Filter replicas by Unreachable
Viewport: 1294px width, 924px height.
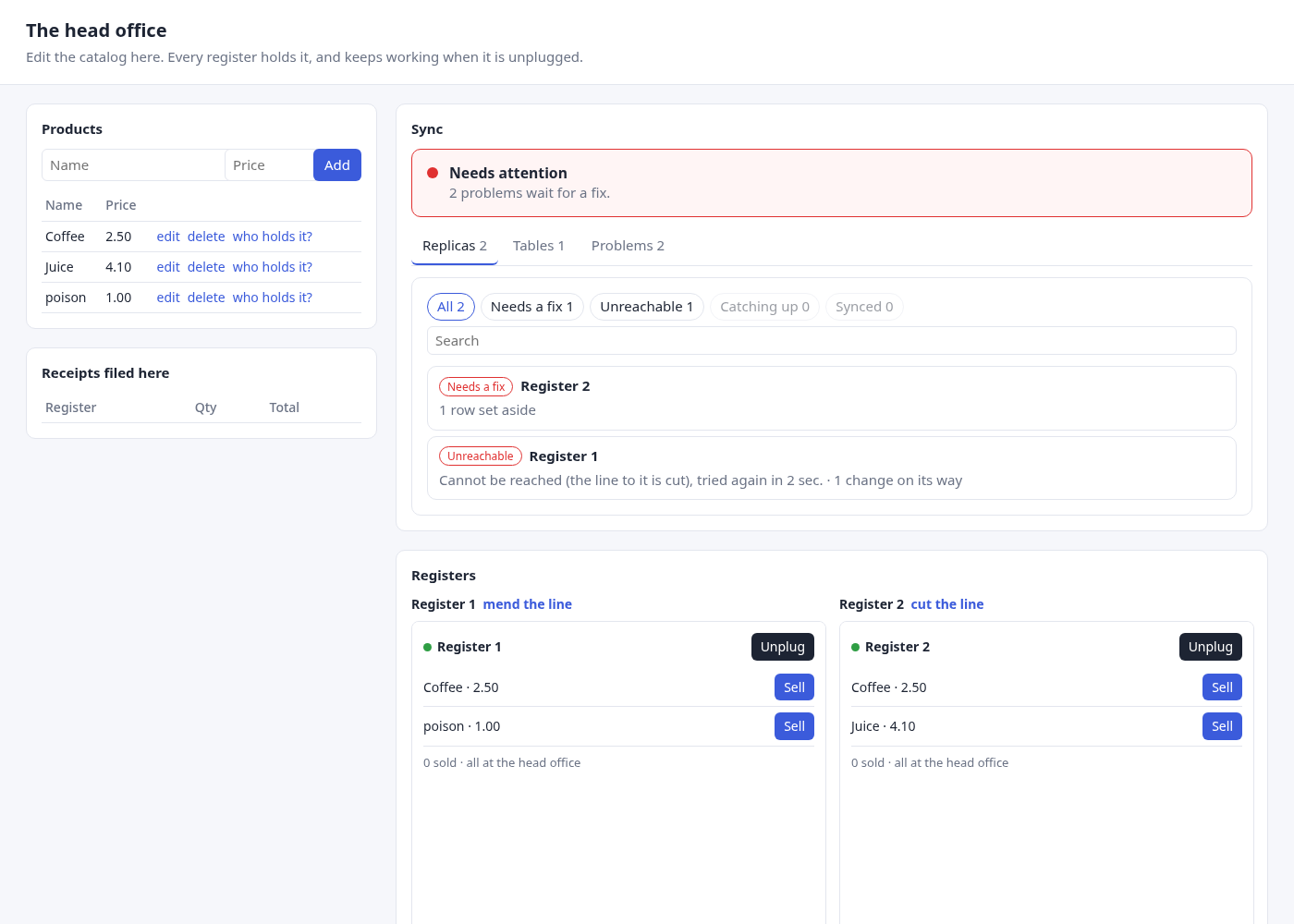647,307
